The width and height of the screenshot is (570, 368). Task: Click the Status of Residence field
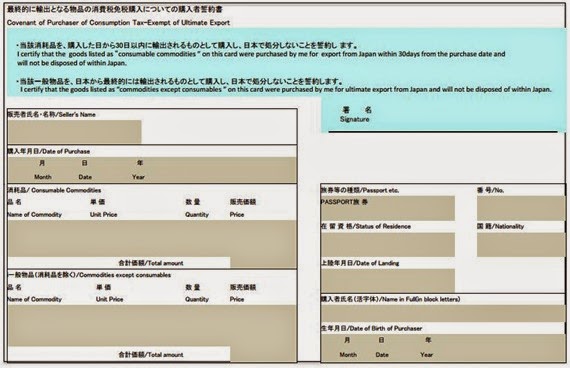point(388,245)
